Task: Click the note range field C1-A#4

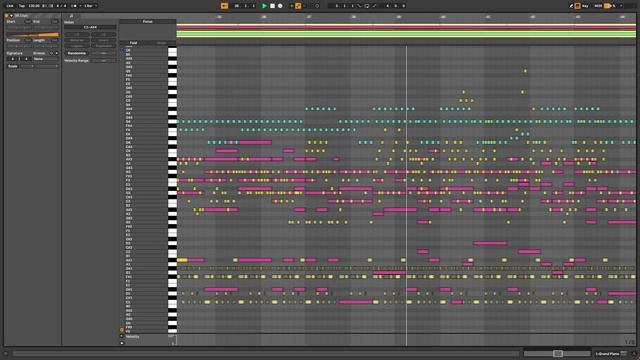Action: click(x=90, y=27)
